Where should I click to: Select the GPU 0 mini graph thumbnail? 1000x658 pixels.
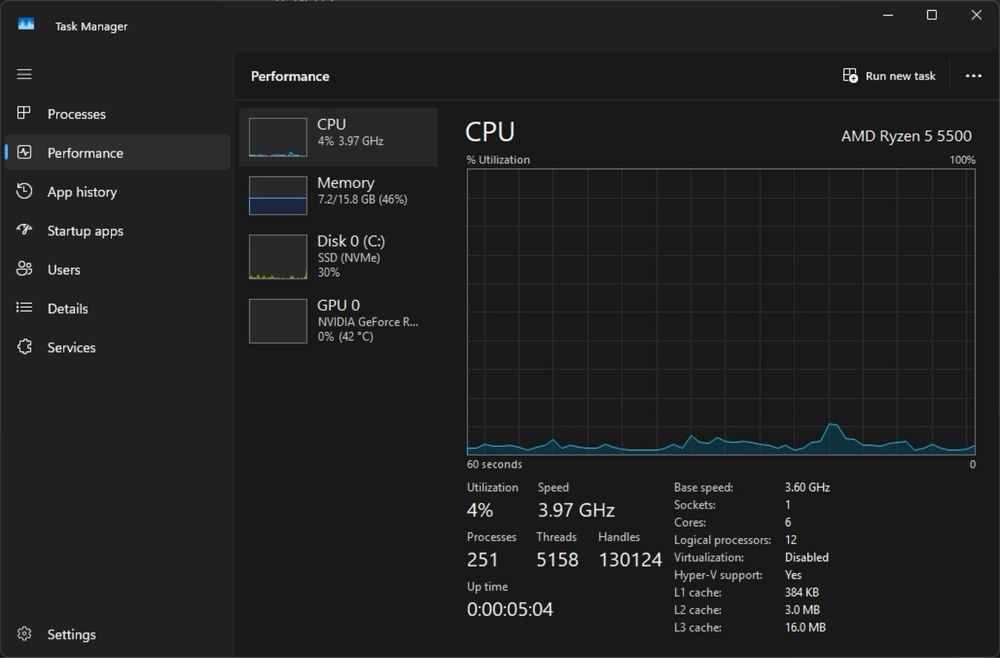click(x=278, y=321)
